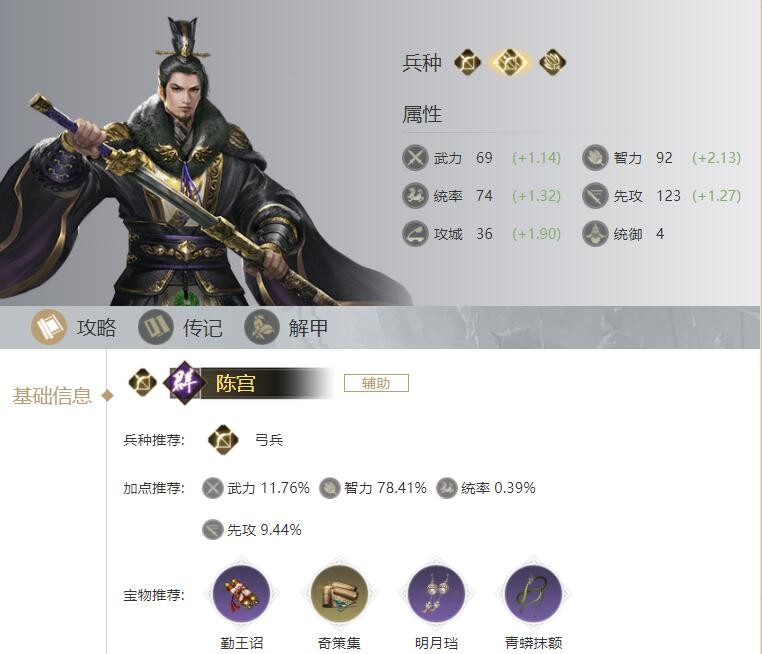
Task: Click the 辅助 role tag button
Action: (x=376, y=383)
